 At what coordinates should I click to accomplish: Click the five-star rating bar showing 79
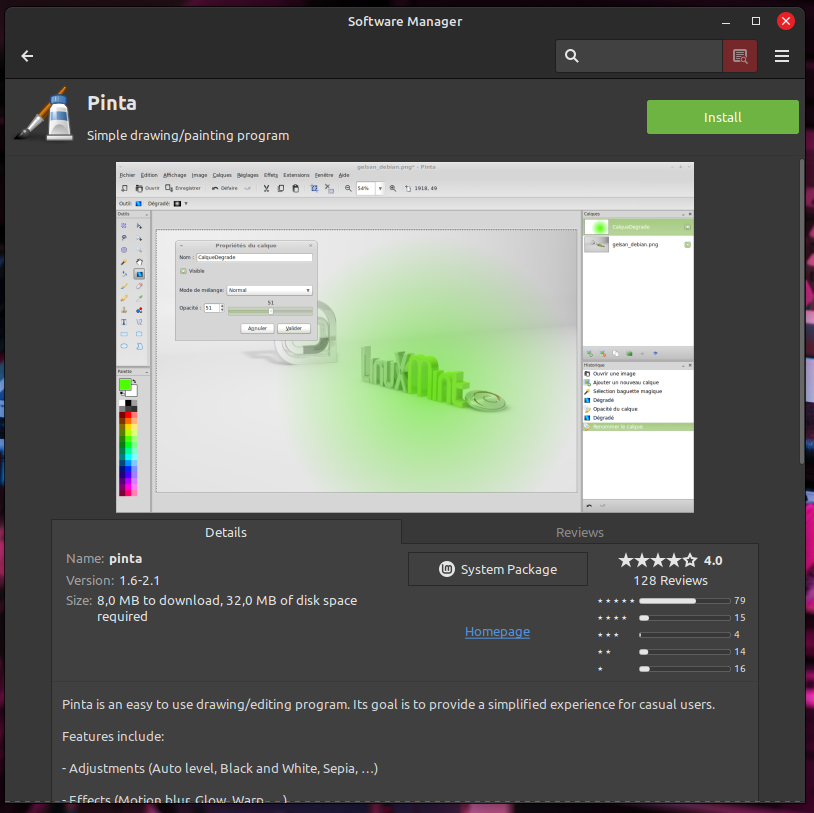685,601
